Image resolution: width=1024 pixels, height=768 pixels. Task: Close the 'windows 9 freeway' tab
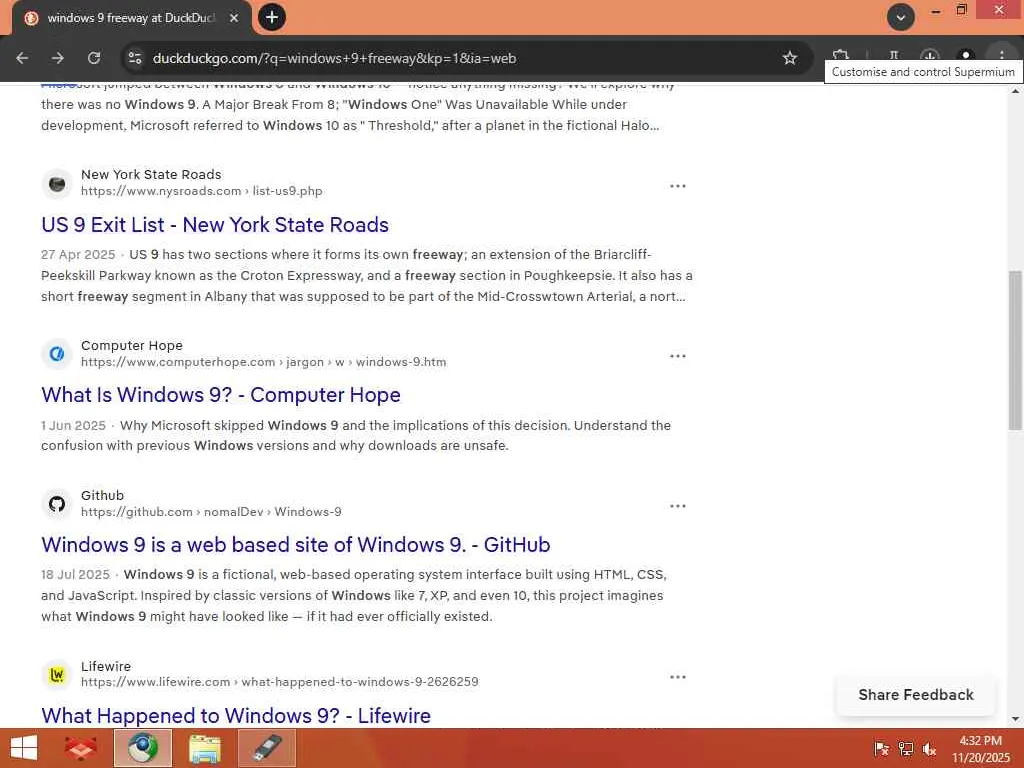coord(234,18)
